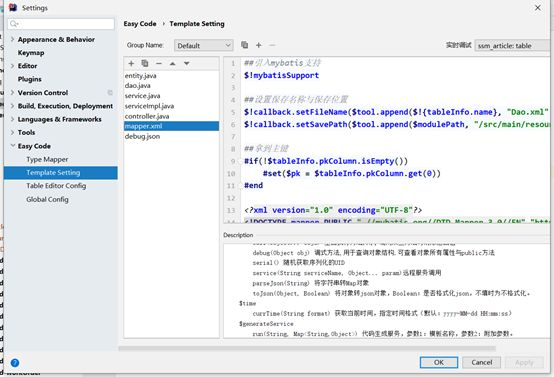The height and width of the screenshot is (377, 554).
Task: Click line number 13 in gutter
Action: (231, 210)
